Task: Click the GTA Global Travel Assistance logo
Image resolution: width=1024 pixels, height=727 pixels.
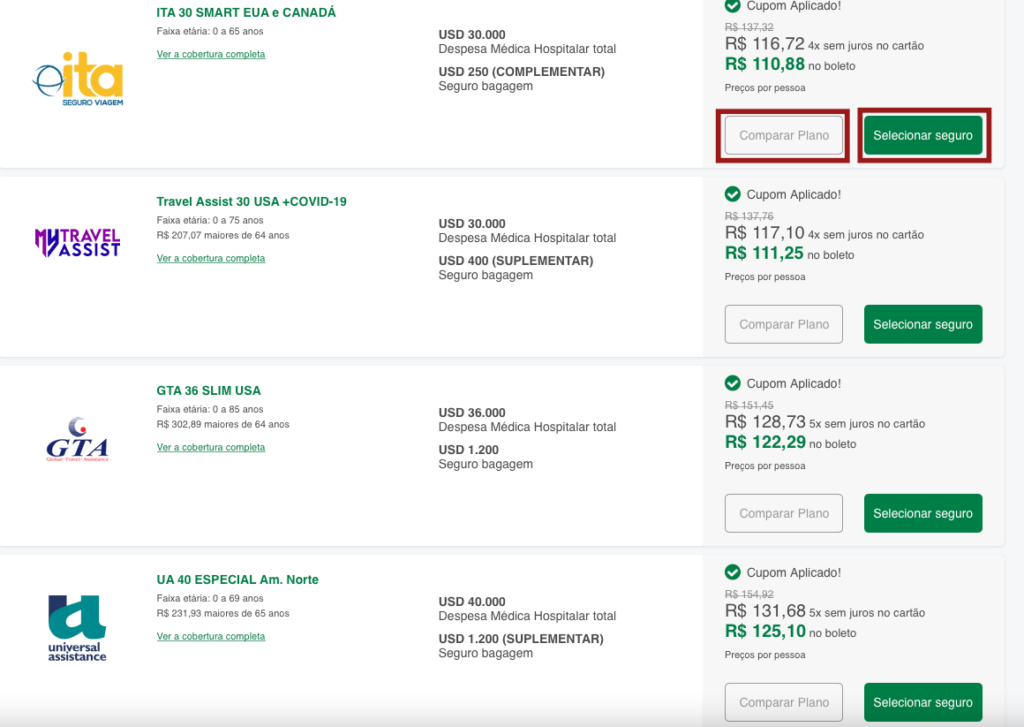Action: point(78,439)
